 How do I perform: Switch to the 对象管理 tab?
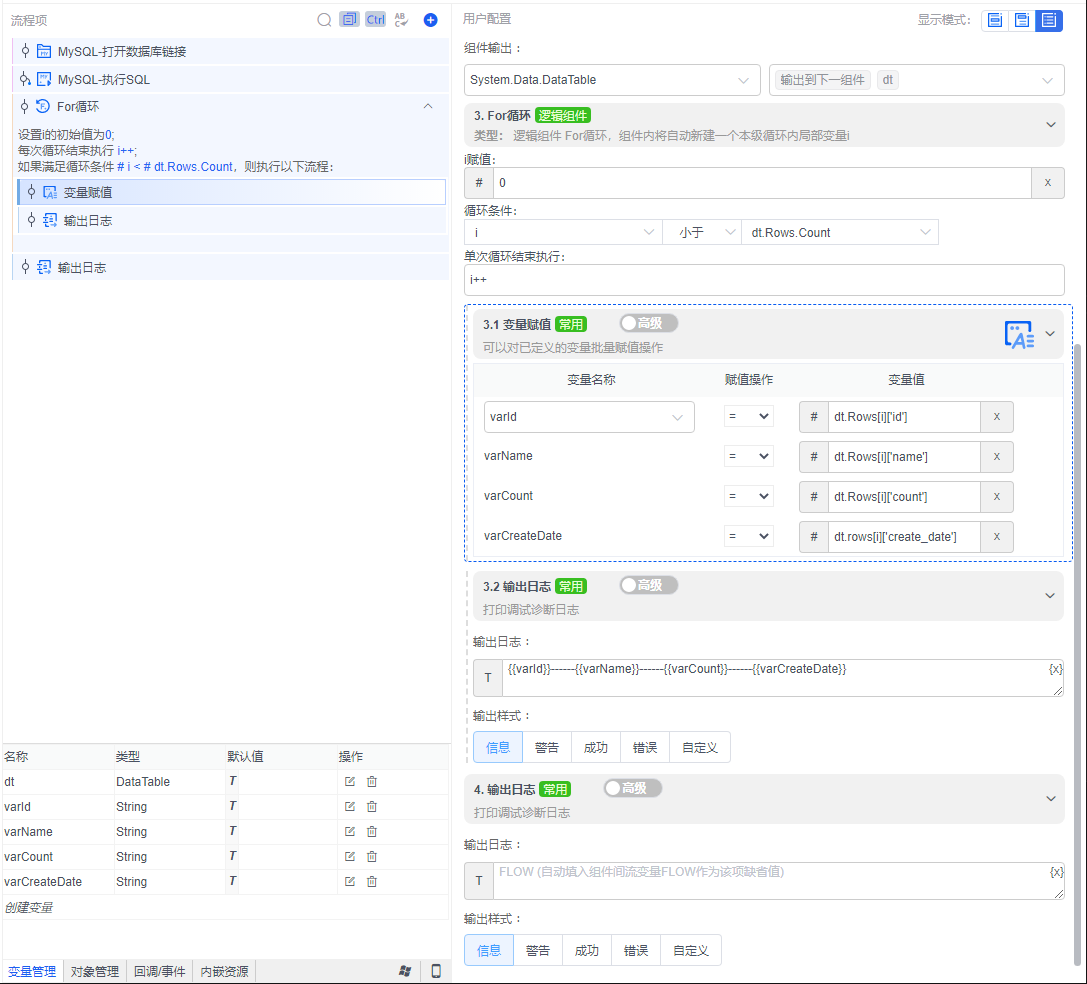pyautogui.click(x=95, y=971)
